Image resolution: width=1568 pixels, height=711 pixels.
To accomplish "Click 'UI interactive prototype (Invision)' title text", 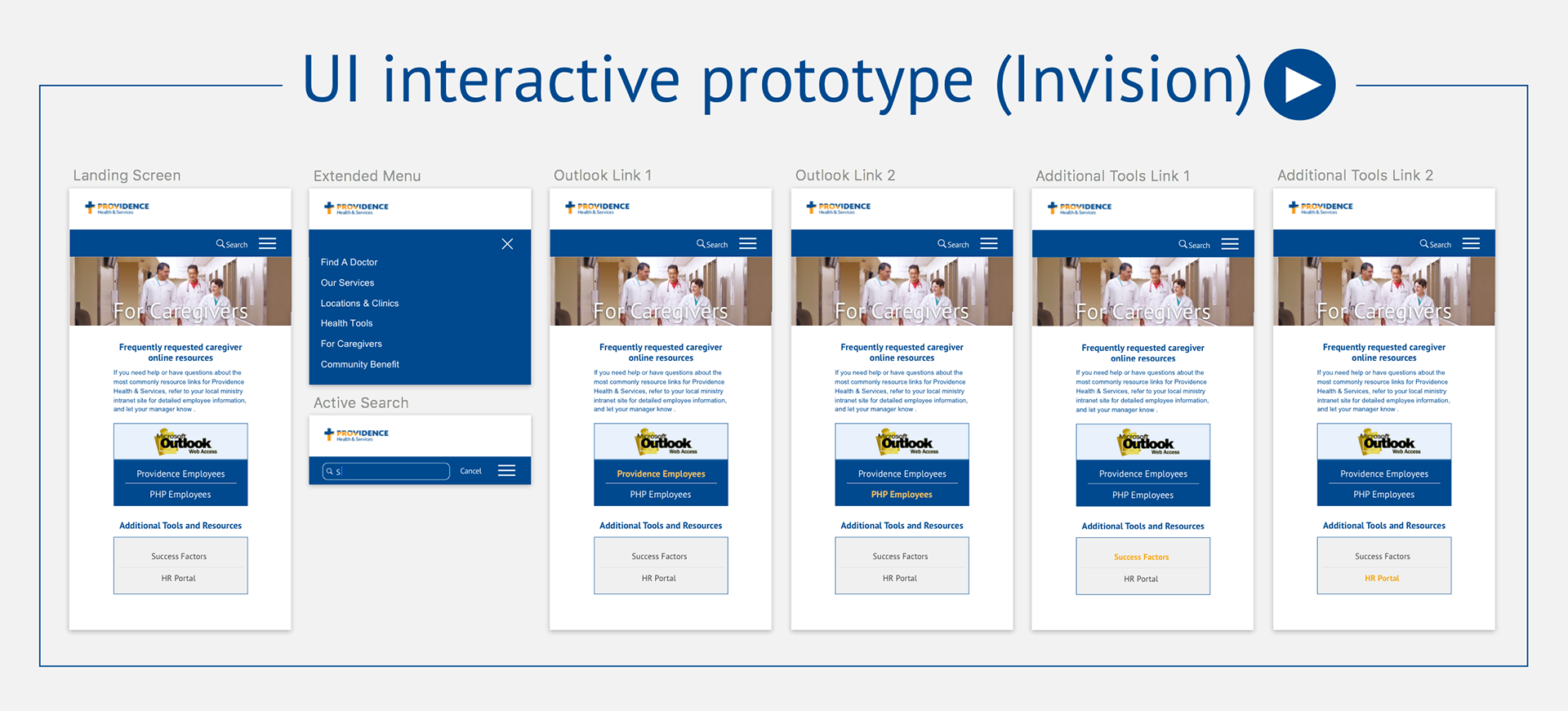I will [x=777, y=82].
